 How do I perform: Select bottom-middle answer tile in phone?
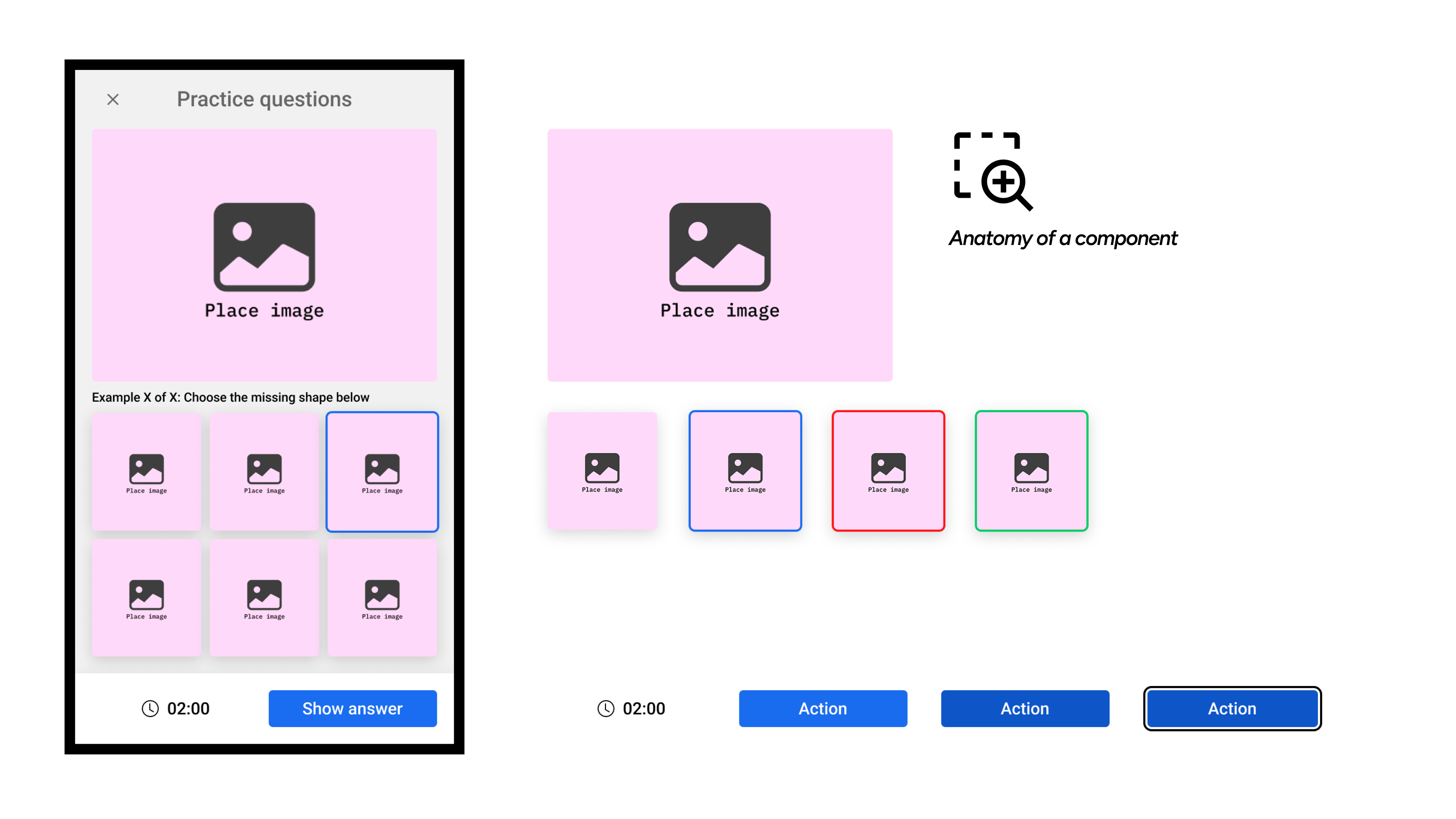264,597
